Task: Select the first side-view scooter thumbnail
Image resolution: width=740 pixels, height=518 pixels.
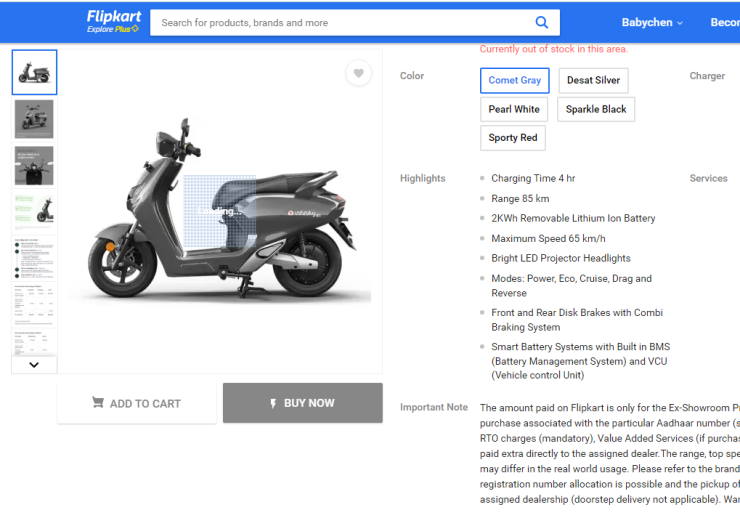Action: [x=34, y=72]
